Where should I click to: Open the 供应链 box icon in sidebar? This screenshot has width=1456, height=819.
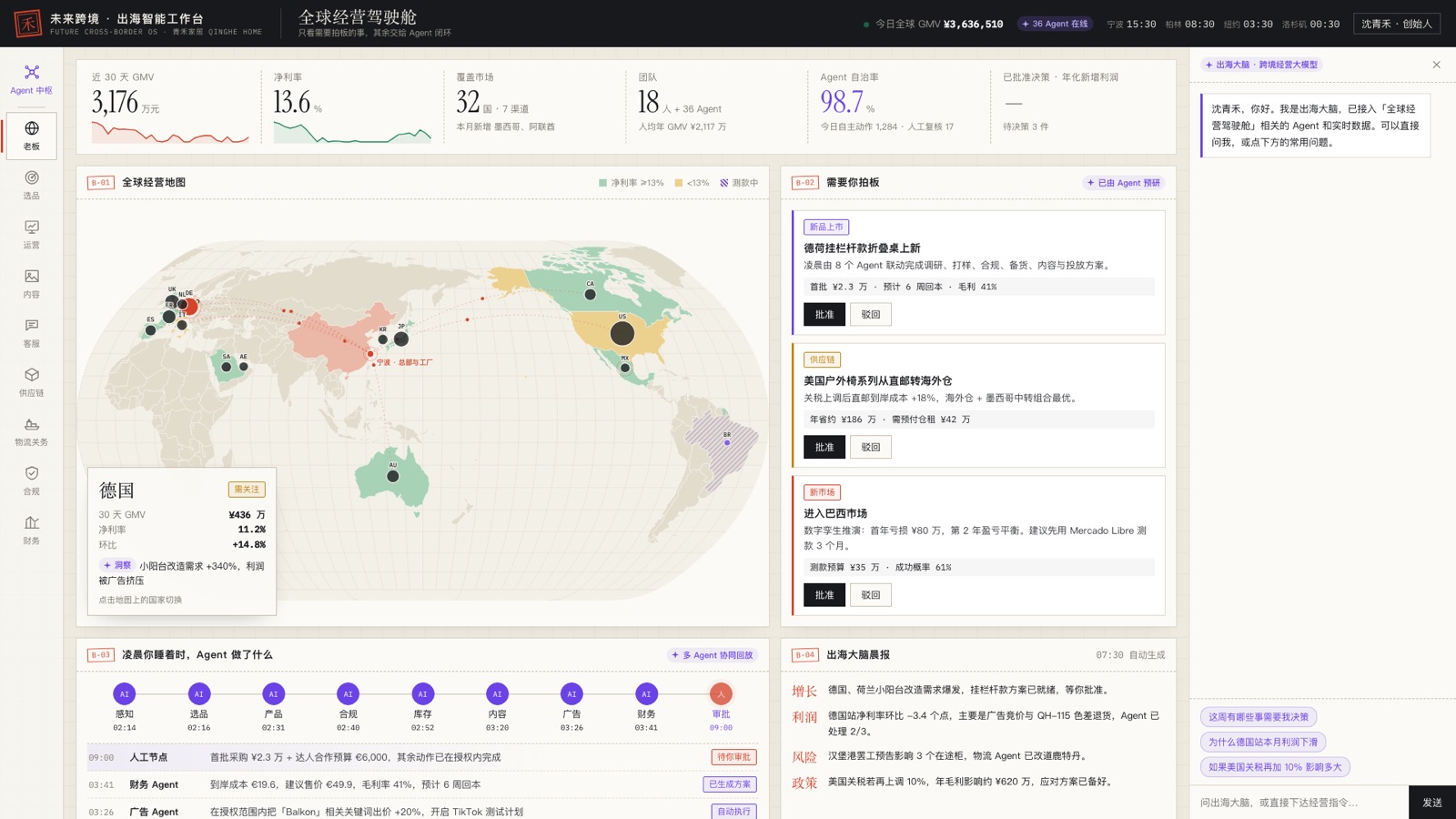[31, 381]
